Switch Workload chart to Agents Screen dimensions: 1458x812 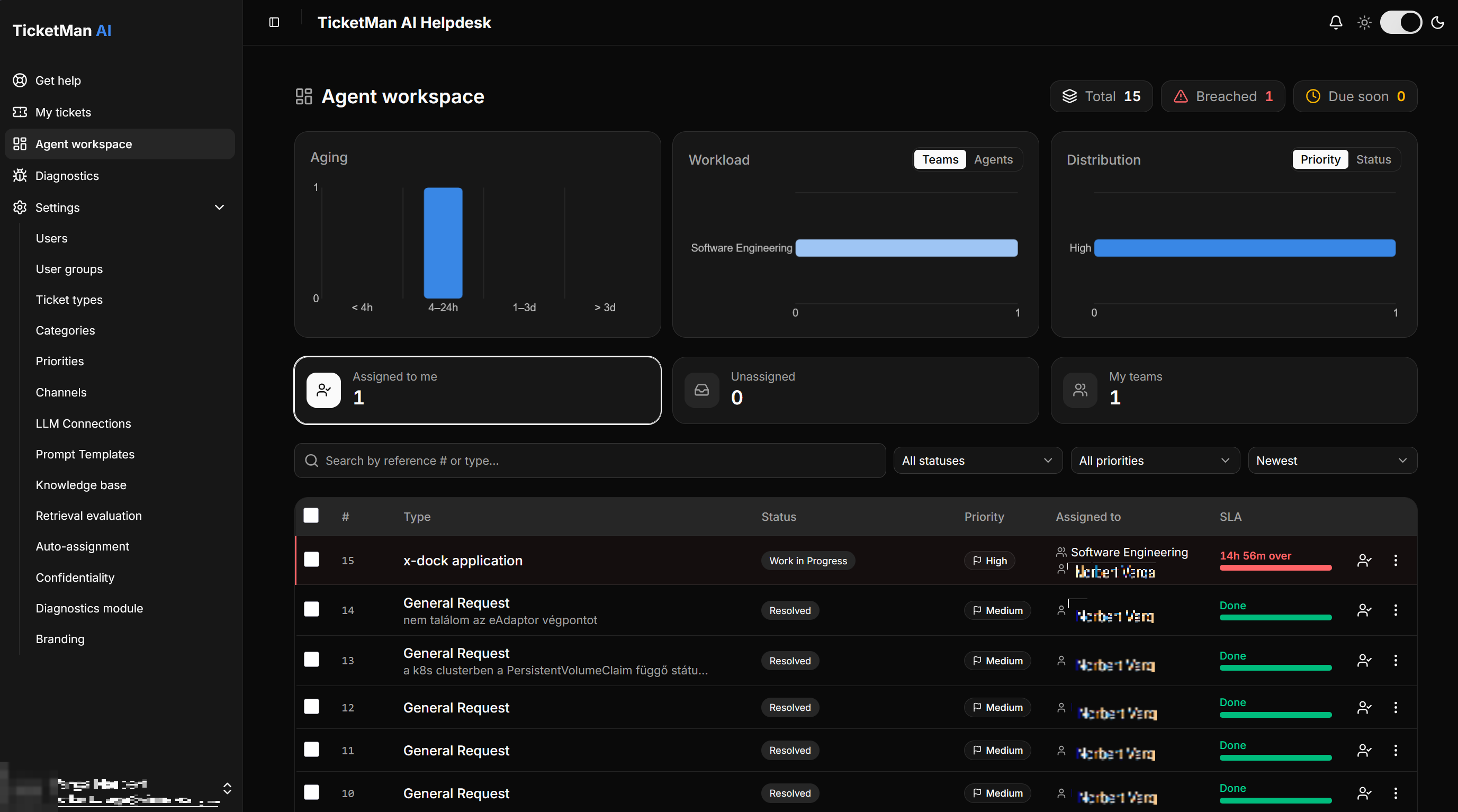[993, 159]
